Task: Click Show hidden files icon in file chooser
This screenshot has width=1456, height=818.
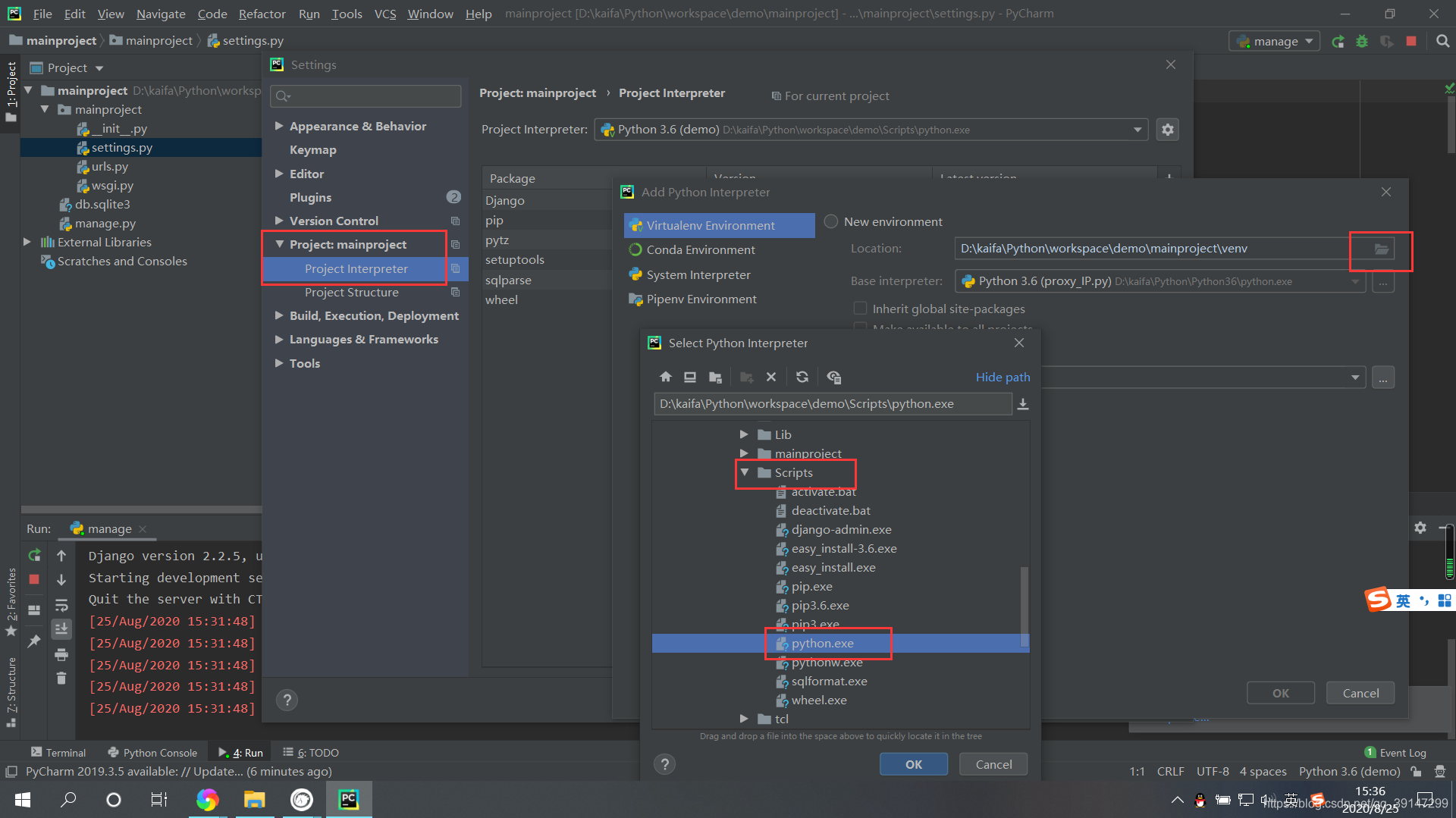Action: click(834, 377)
